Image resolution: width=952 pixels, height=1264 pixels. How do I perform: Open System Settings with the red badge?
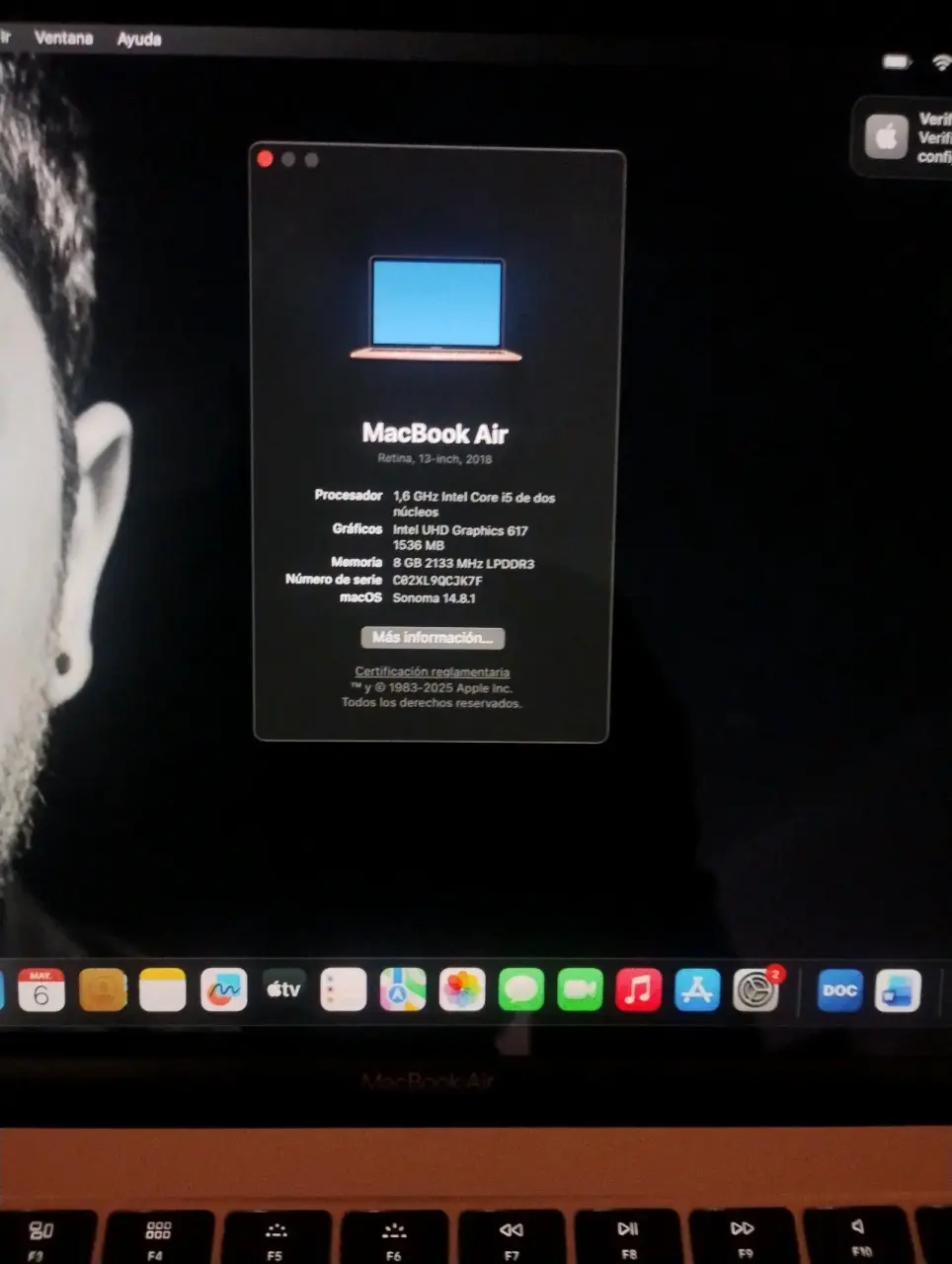756,989
